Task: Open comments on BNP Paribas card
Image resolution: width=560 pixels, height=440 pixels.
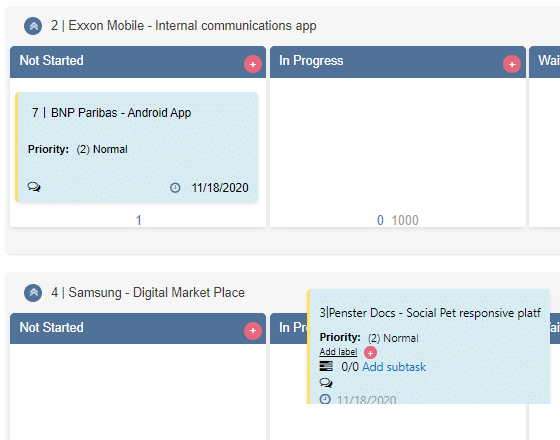Action: coord(34,187)
